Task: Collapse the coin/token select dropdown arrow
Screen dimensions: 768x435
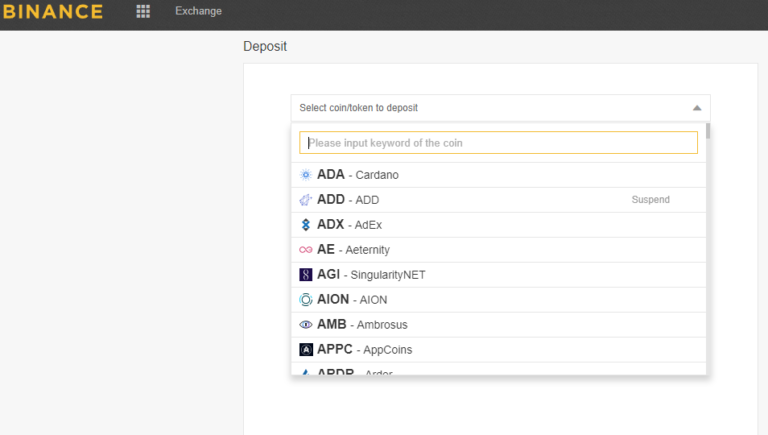Action: click(696, 108)
